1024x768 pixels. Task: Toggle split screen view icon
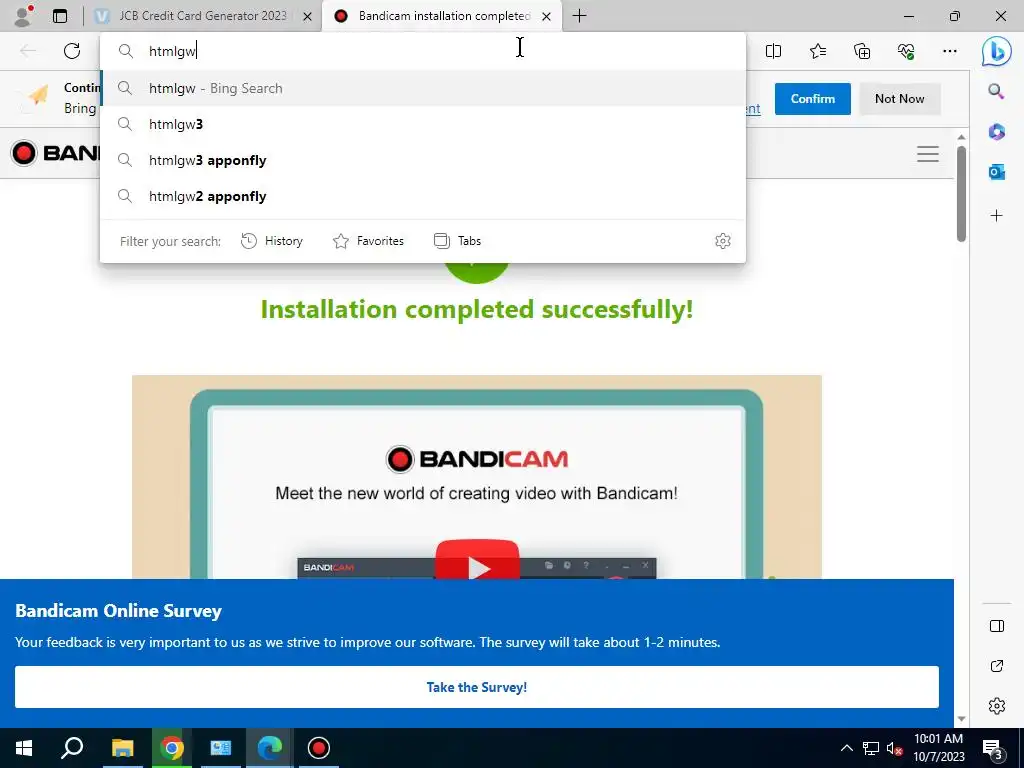pyautogui.click(x=773, y=51)
